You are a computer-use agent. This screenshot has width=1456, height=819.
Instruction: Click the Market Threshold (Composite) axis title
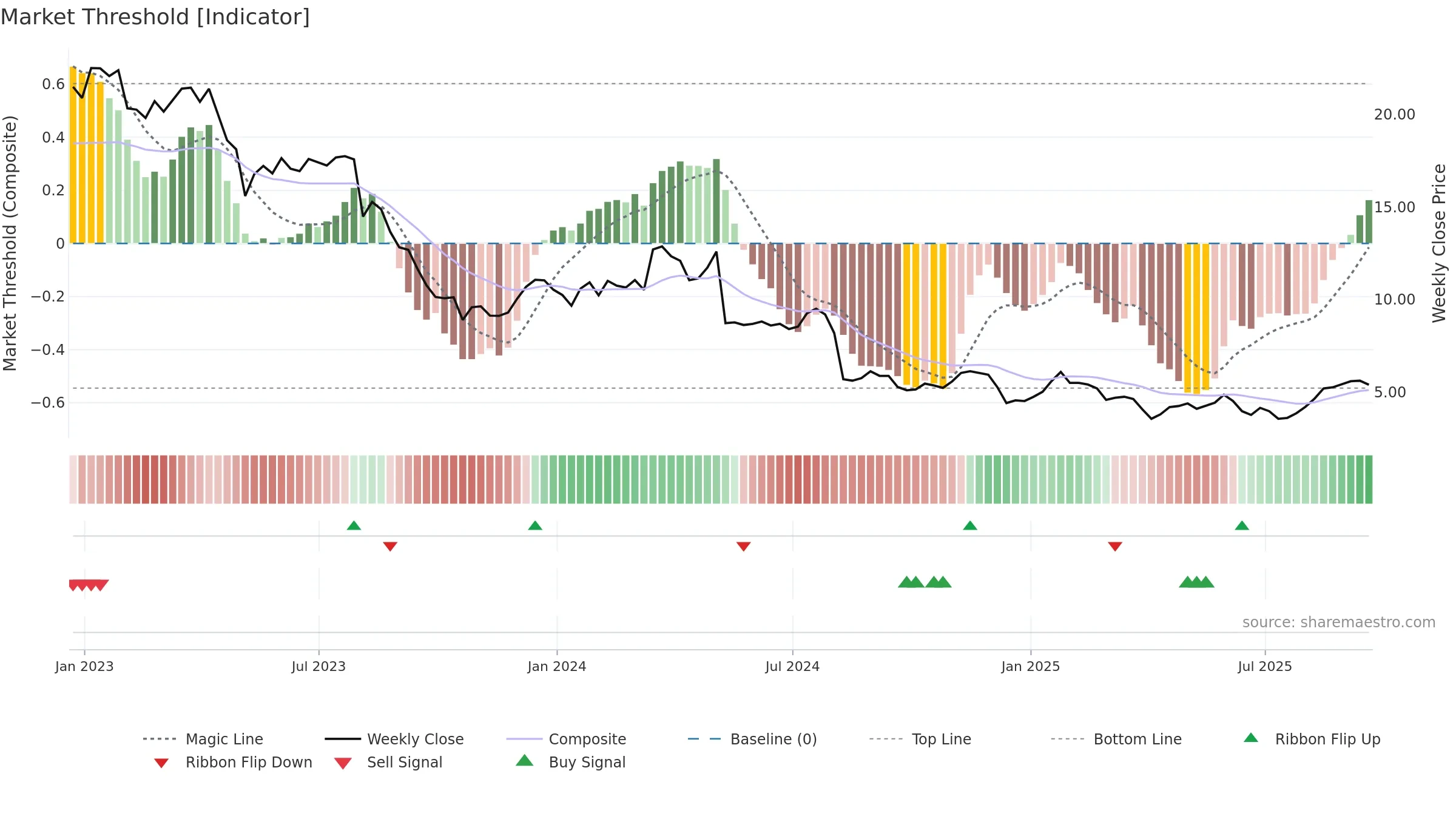pos(10,243)
